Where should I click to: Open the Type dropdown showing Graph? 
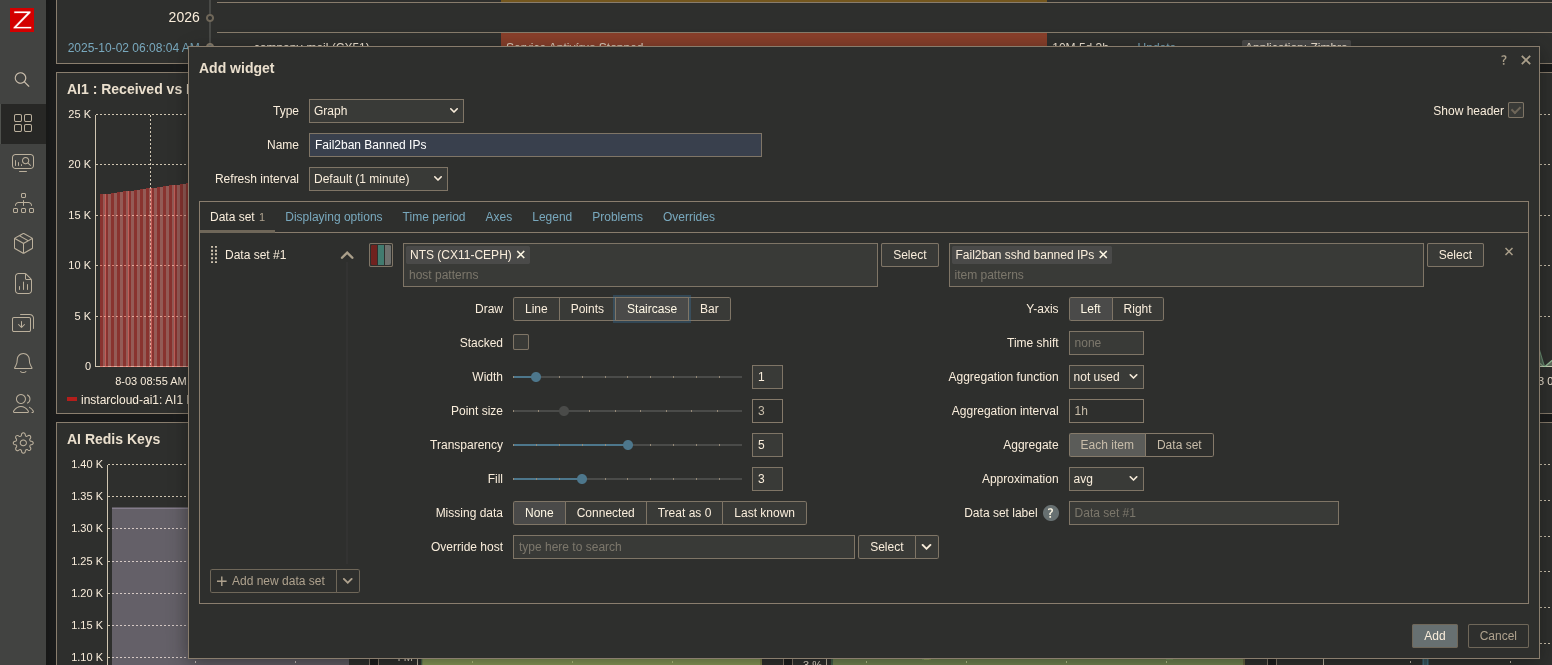tap(386, 111)
